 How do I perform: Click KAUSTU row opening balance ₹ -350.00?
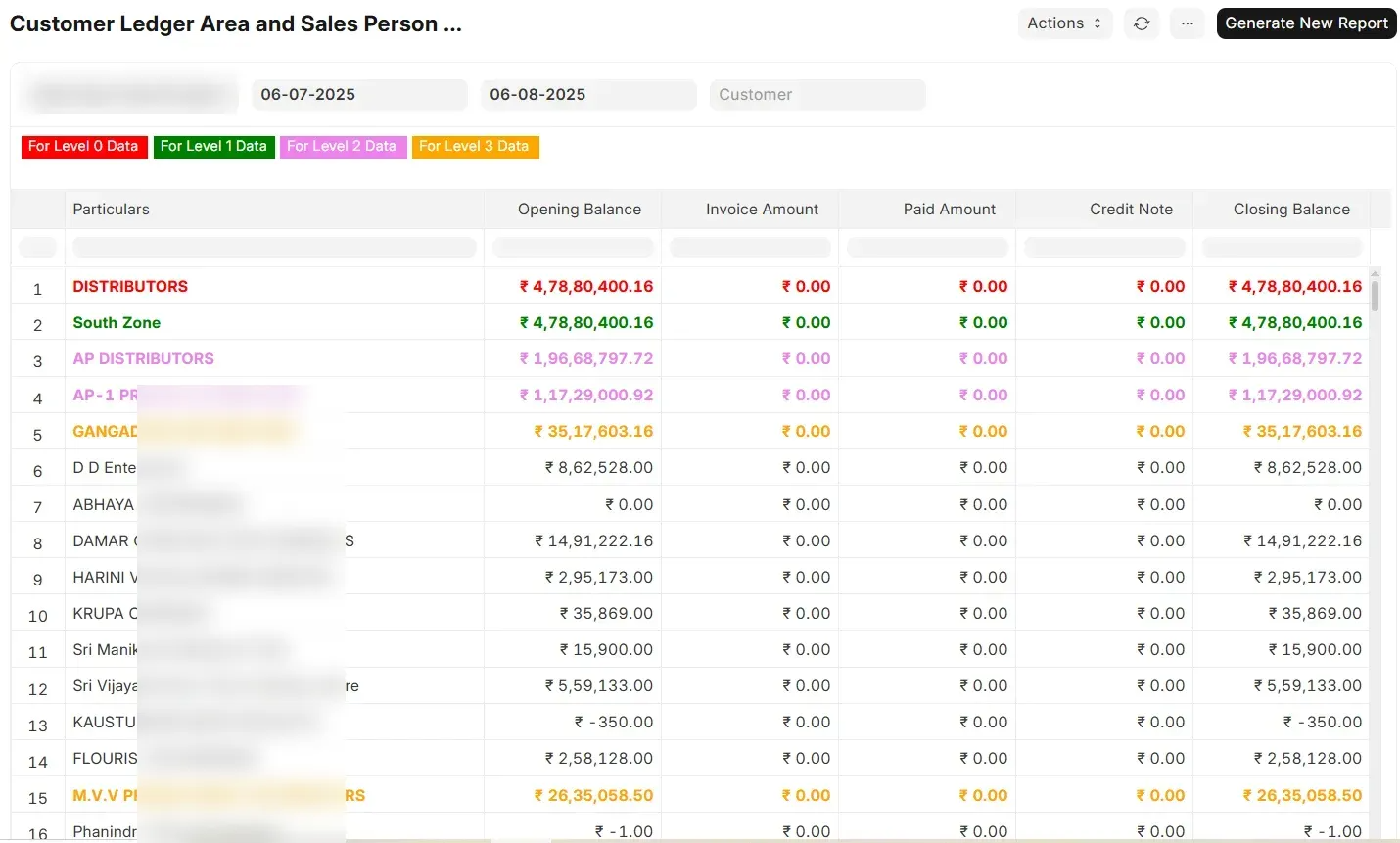(614, 723)
